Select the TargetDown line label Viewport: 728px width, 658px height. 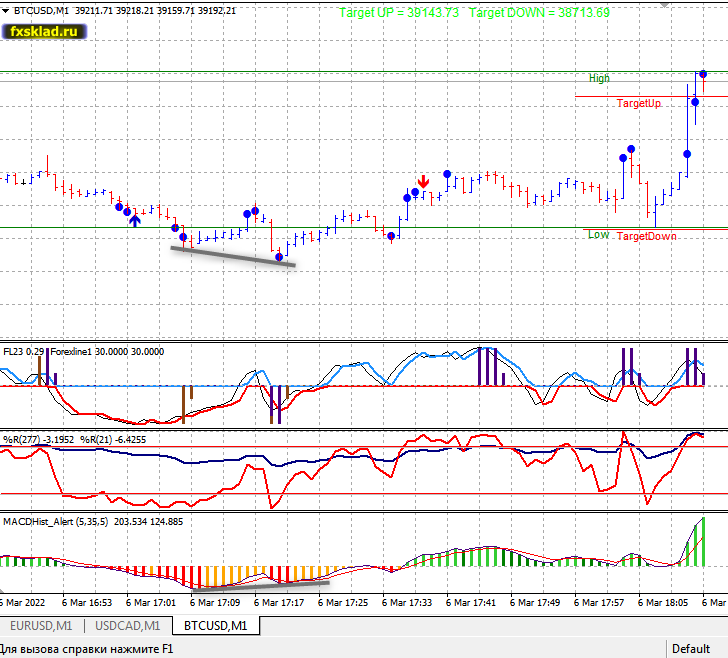tap(646, 236)
